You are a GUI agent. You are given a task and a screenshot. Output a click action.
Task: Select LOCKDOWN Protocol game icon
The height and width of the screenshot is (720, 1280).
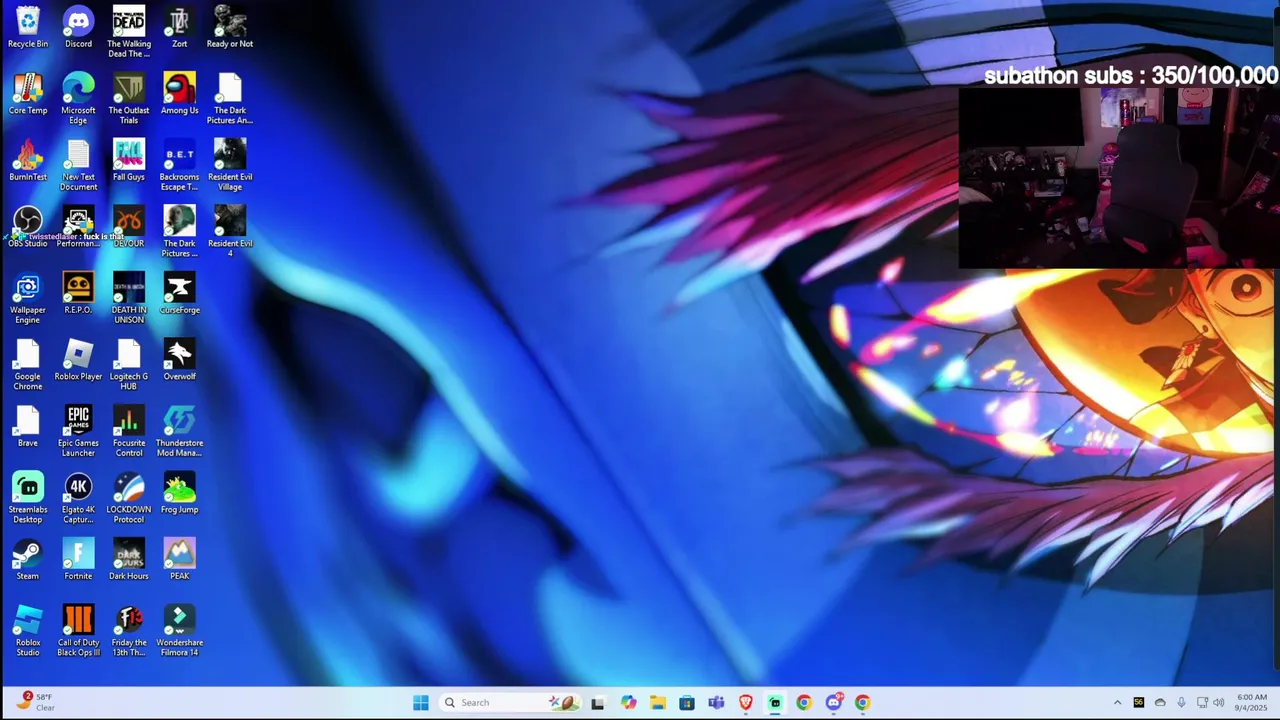point(129,498)
